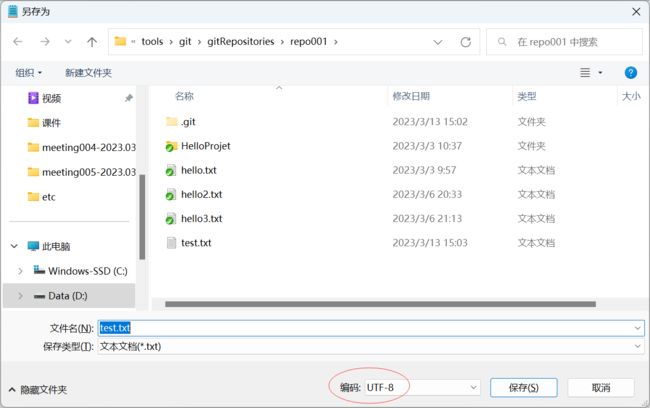This screenshot has height=408, width=650.
Task: Open the 保存类型 combo box
Action: (371, 347)
